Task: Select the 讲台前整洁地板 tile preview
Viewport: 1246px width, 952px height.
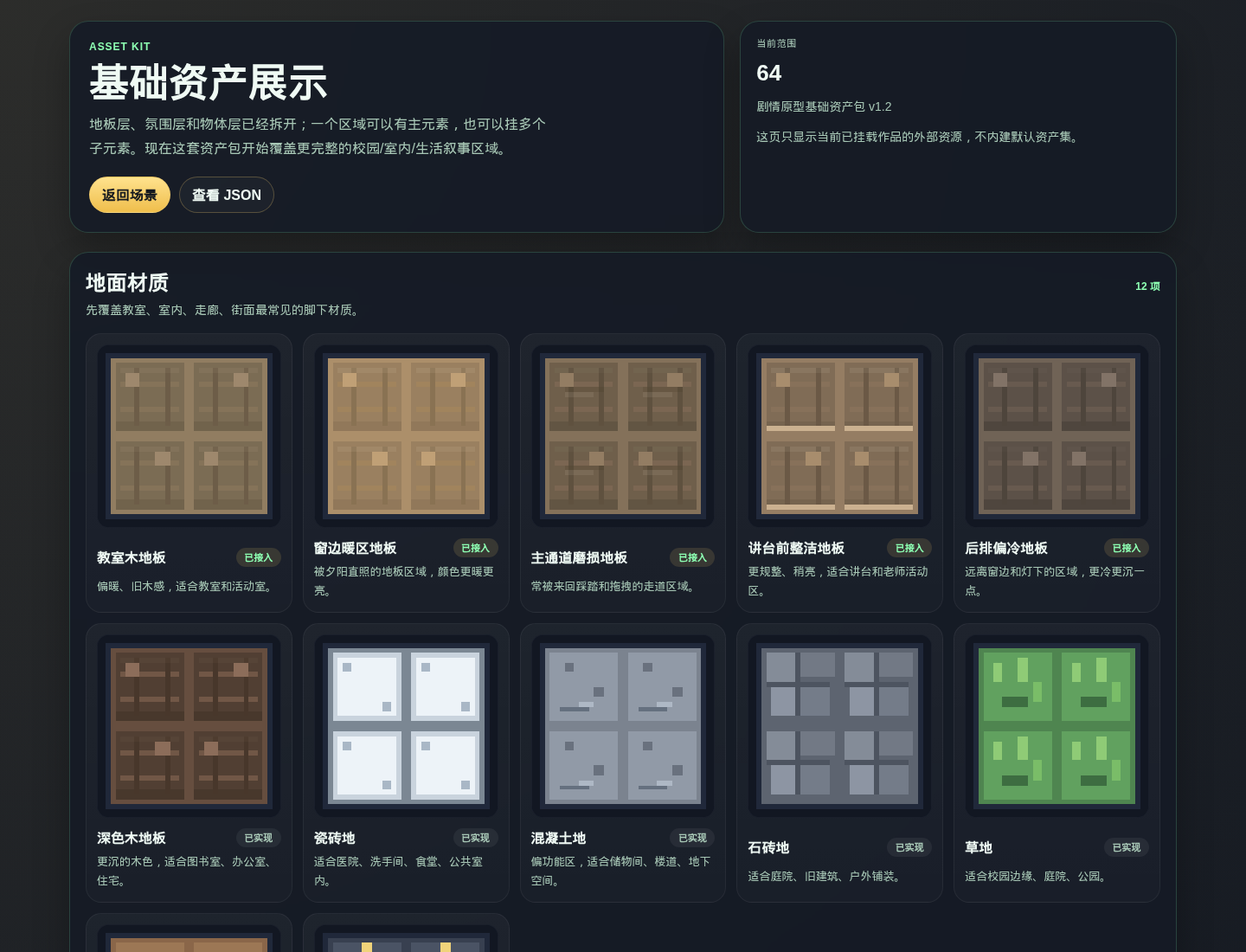Action: [x=839, y=437]
